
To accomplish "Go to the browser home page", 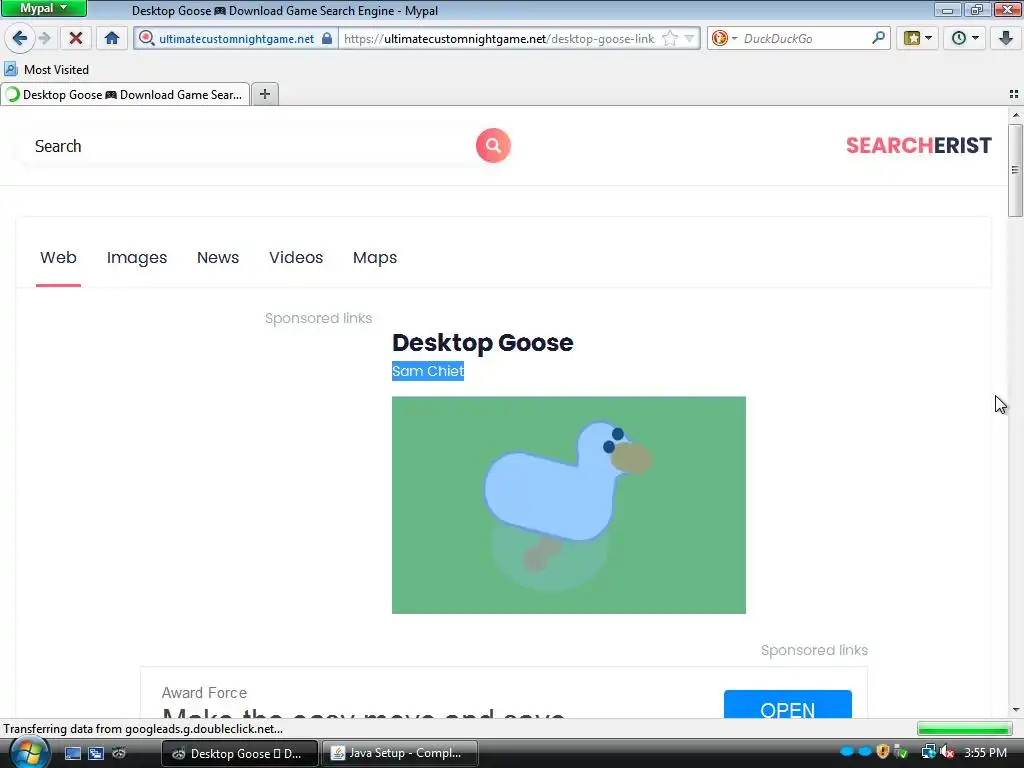I will [x=112, y=38].
